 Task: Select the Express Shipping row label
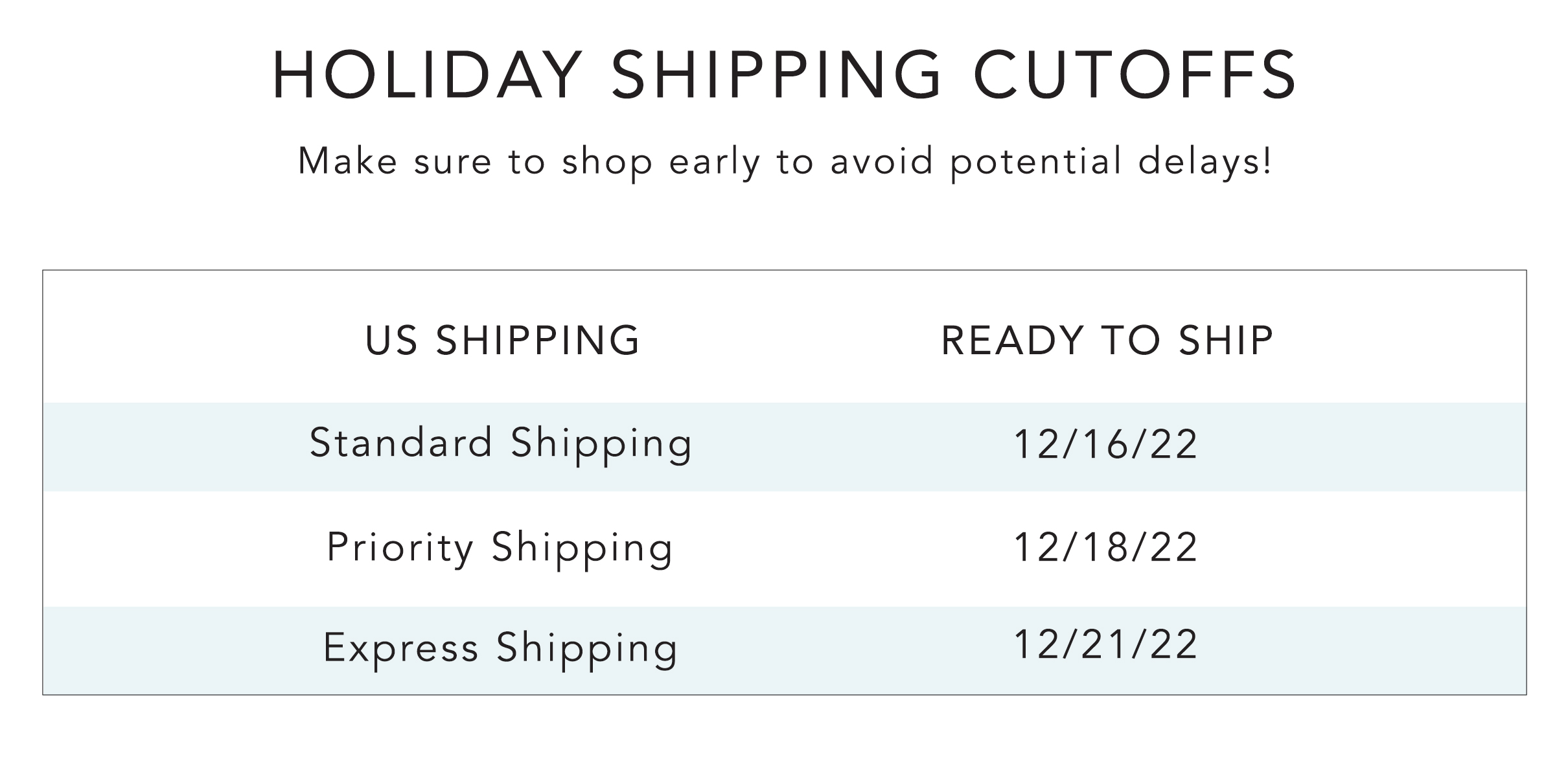click(500, 649)
